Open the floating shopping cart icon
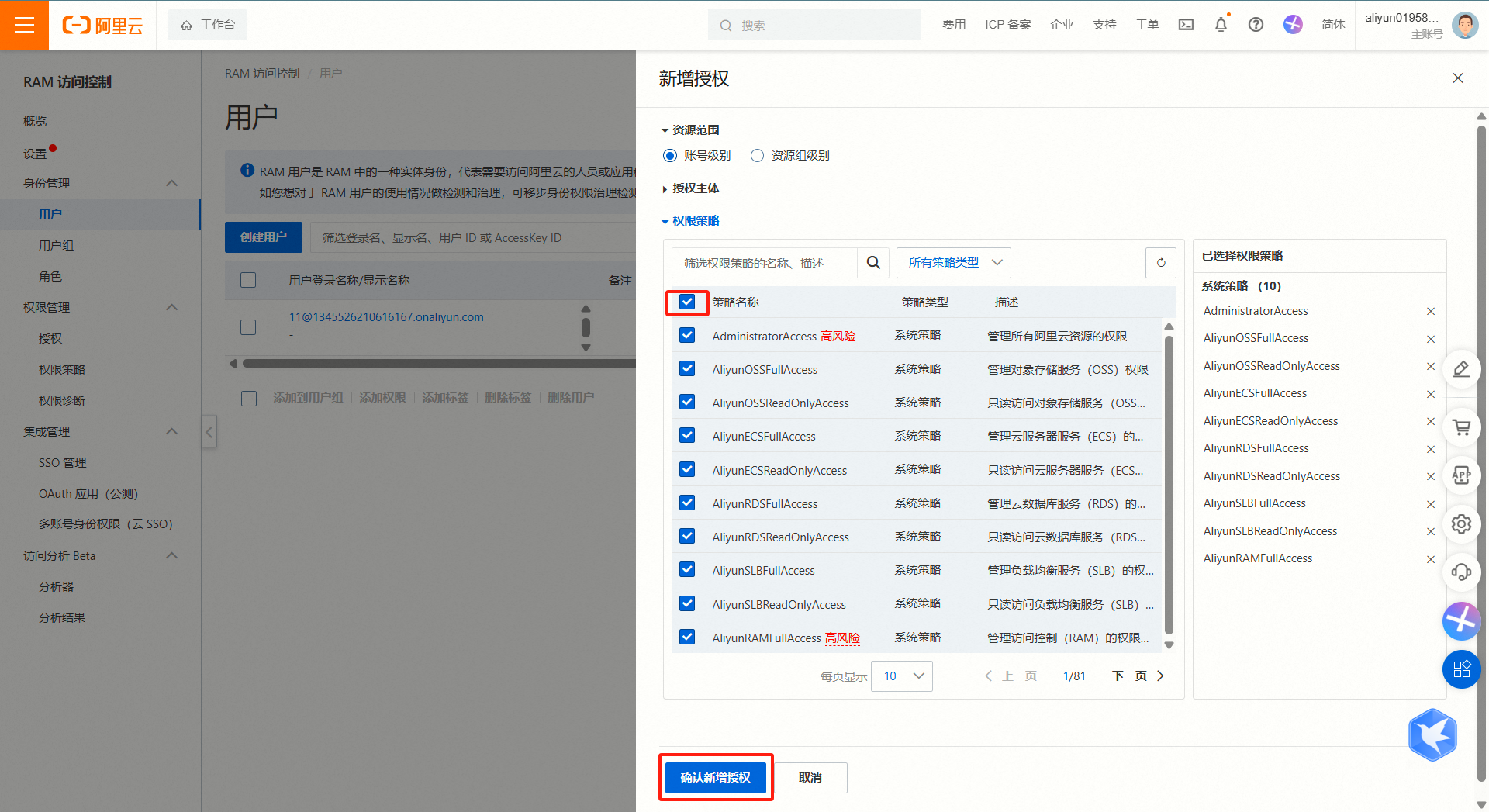The image size is (1489, 812). [1461, 427]
